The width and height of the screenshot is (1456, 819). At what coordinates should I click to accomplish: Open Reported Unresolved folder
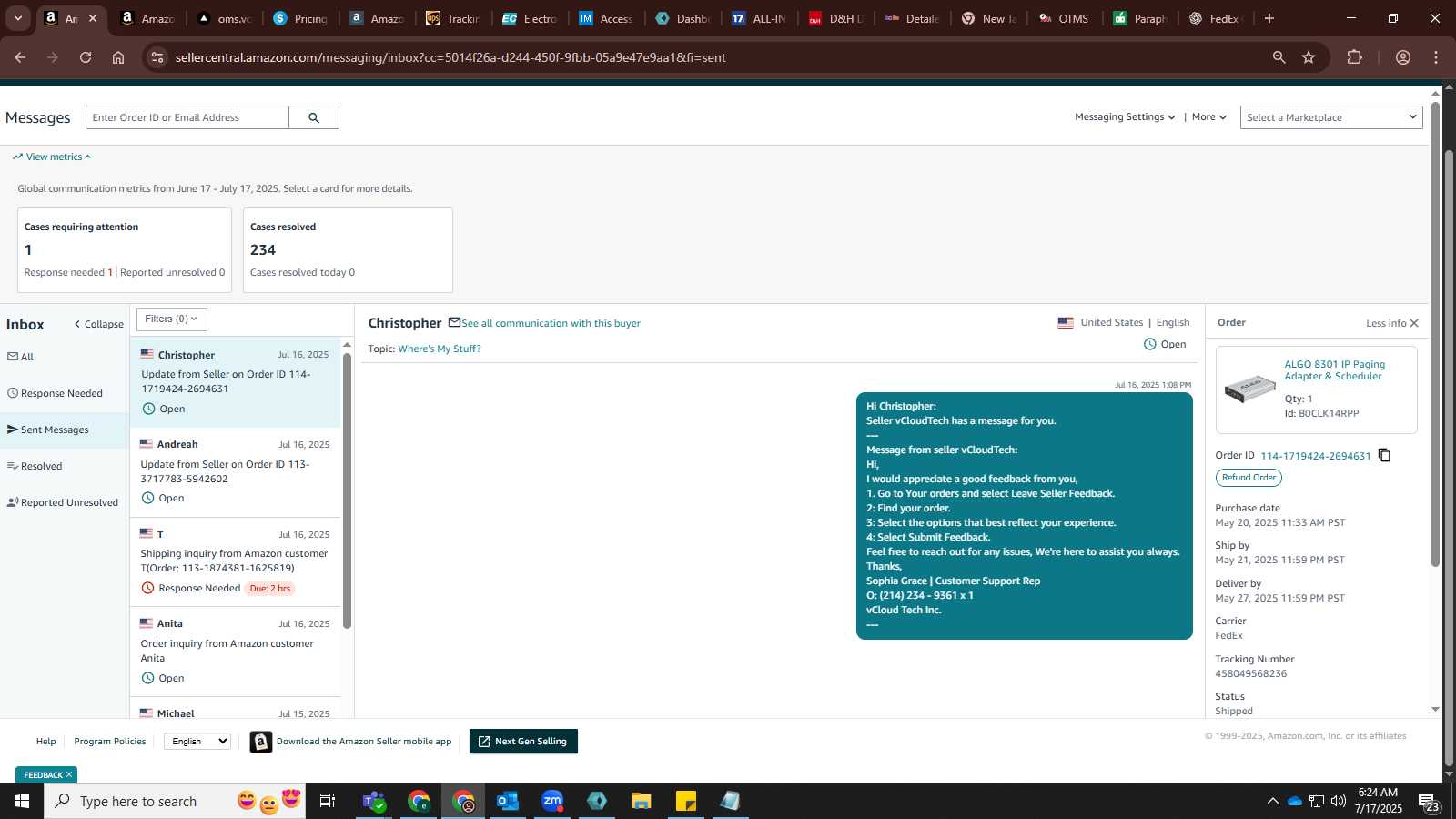tap(65, 502)
